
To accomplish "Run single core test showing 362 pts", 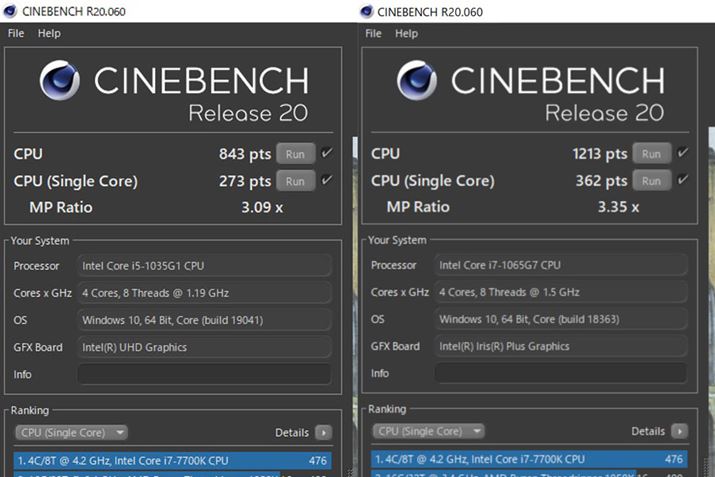I will 652,181.
